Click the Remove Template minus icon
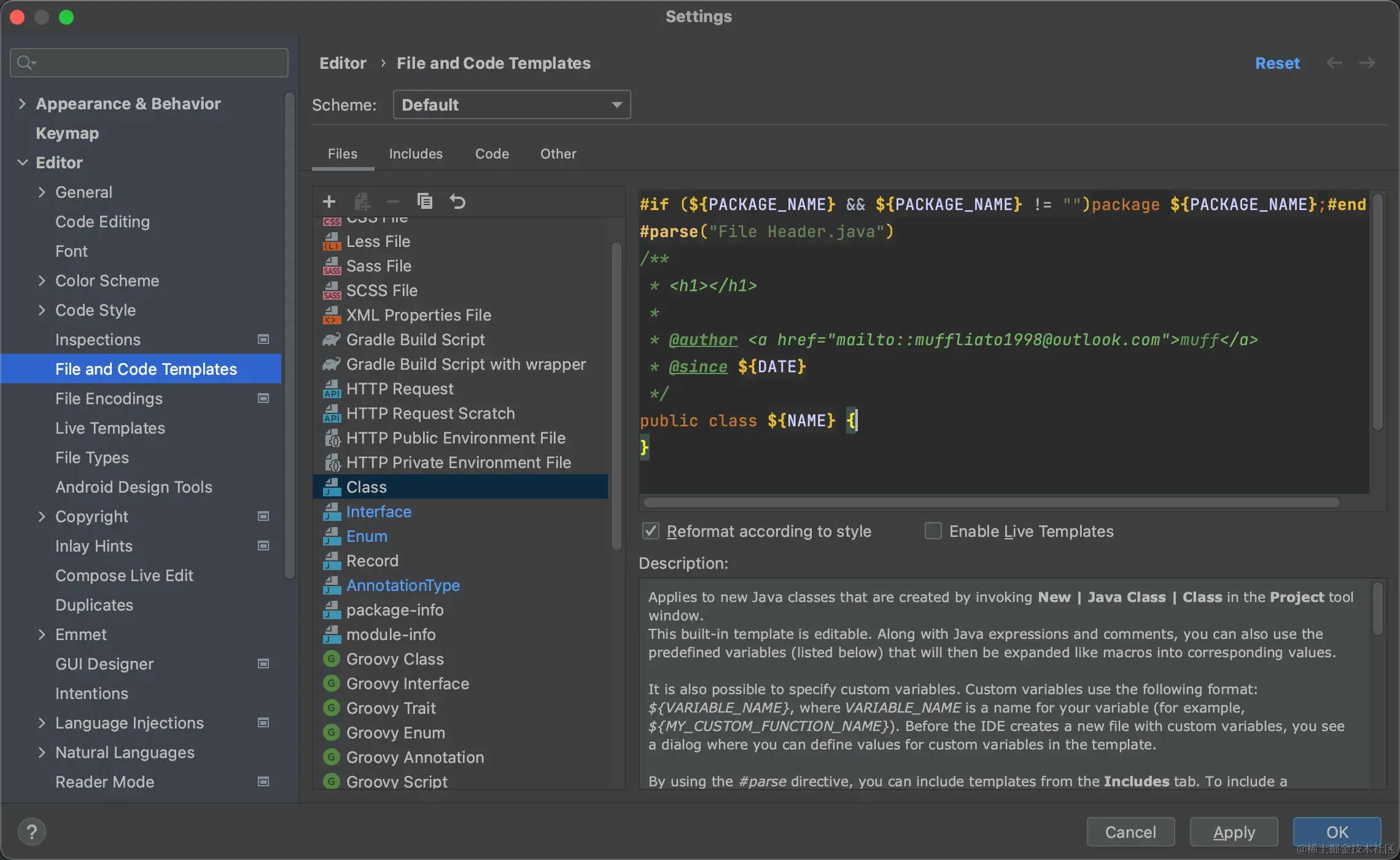 393,201
